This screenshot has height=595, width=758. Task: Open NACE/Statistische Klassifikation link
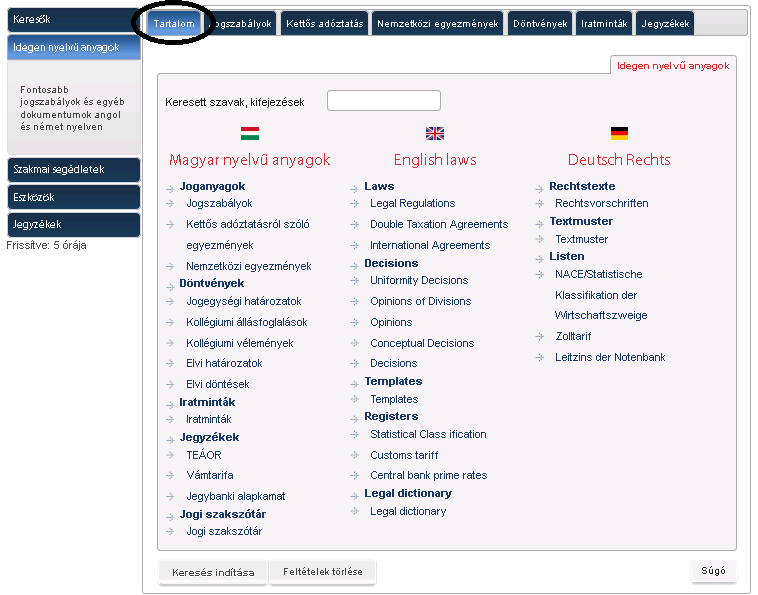click(x=601, y=295)
